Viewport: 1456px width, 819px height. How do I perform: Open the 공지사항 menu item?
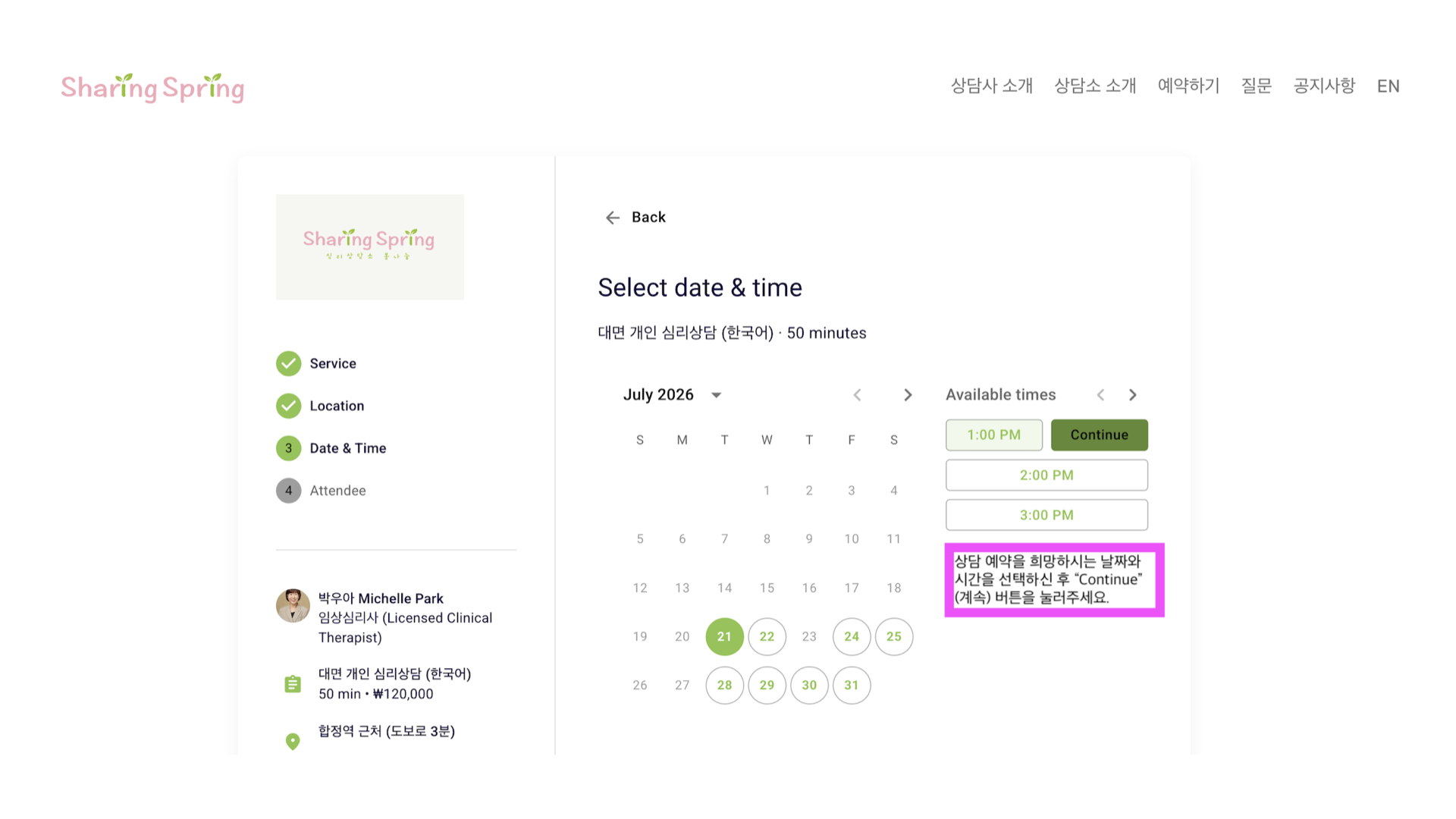pos(1324,86)
